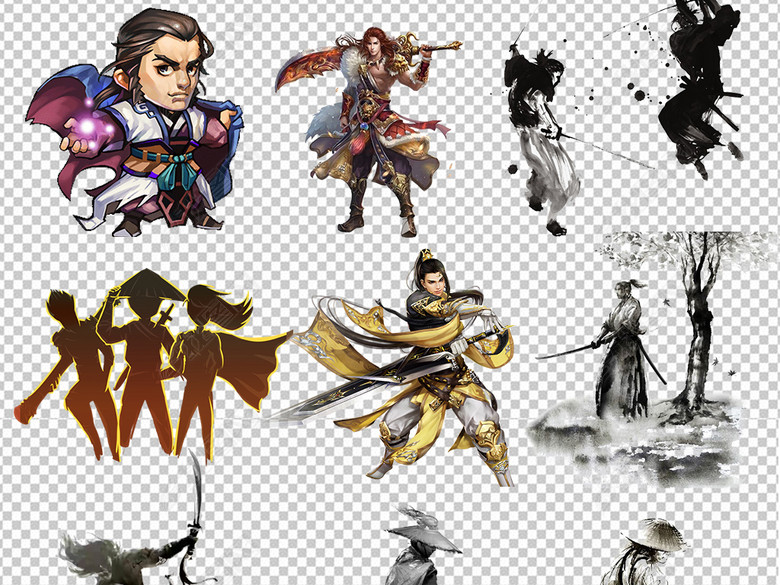Click the katana held by samurai near tree
Image resolution: width=780 pixels, height=585 pixels.
pyautogui.click(x=565, y=352)
